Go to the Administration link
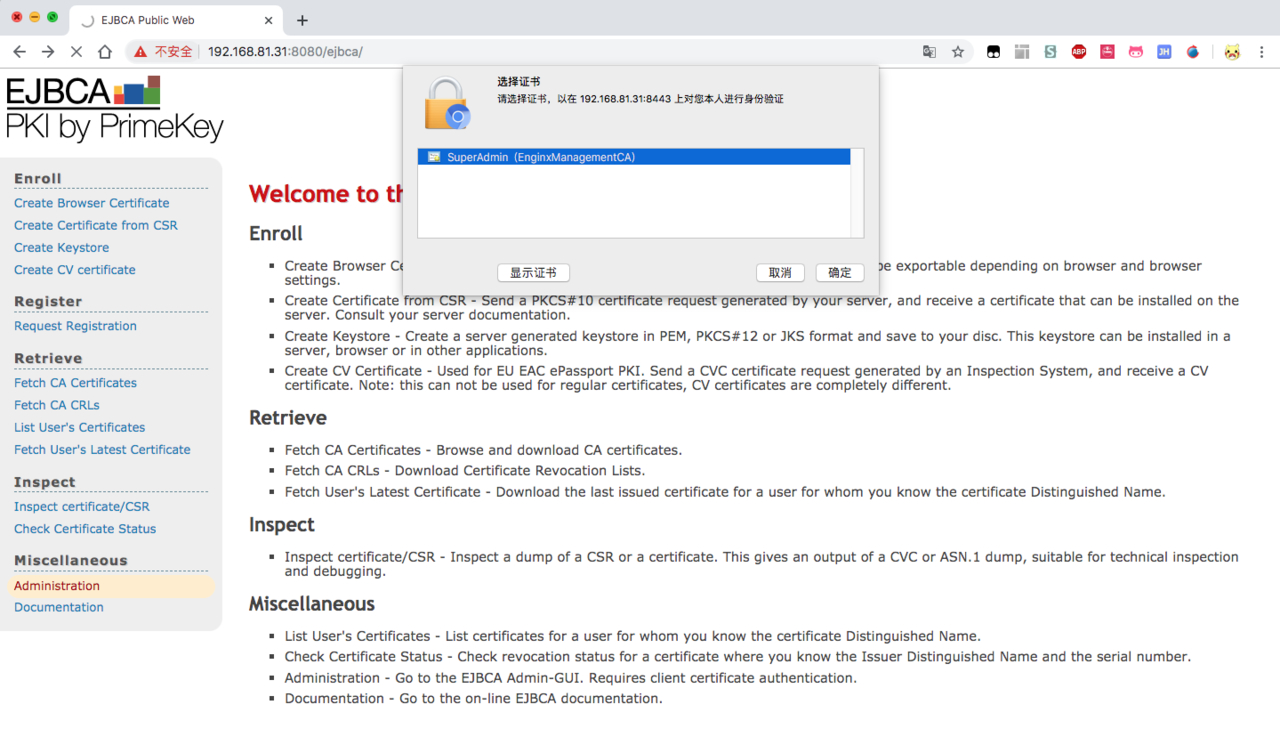This screenshot has height=745, width=1280. pyautogui.click(x=57, y=586)
